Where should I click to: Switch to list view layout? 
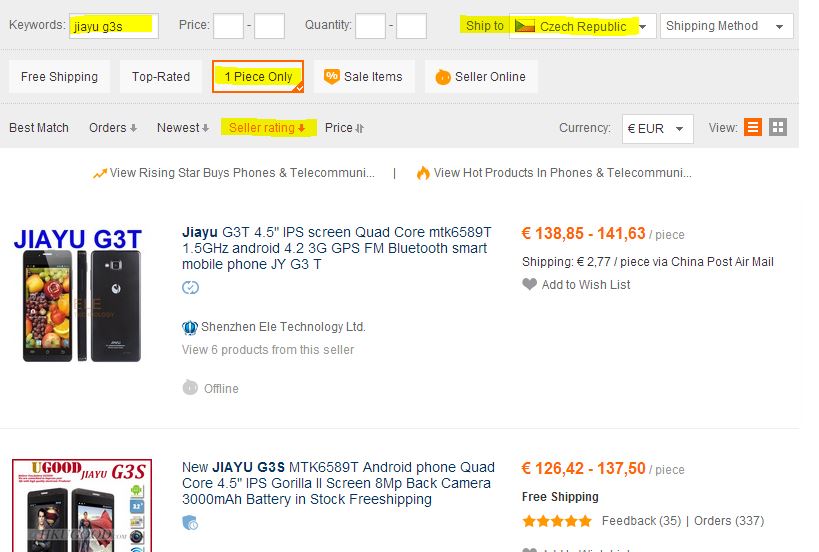[x=753, y=127]
